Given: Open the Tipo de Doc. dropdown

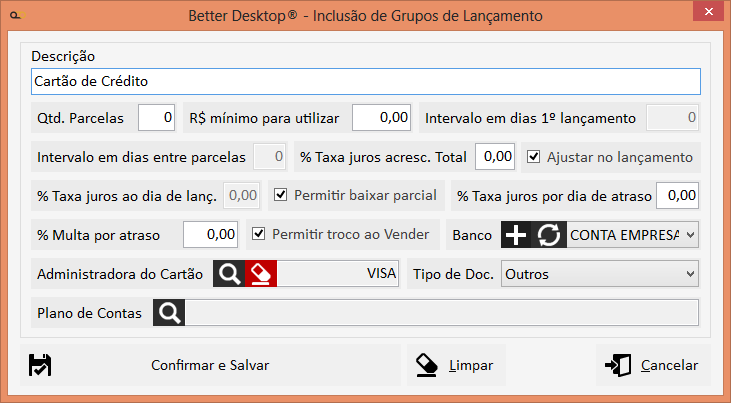Looking at the screenshot, I should pyautogui.click(x=688, y=273).
